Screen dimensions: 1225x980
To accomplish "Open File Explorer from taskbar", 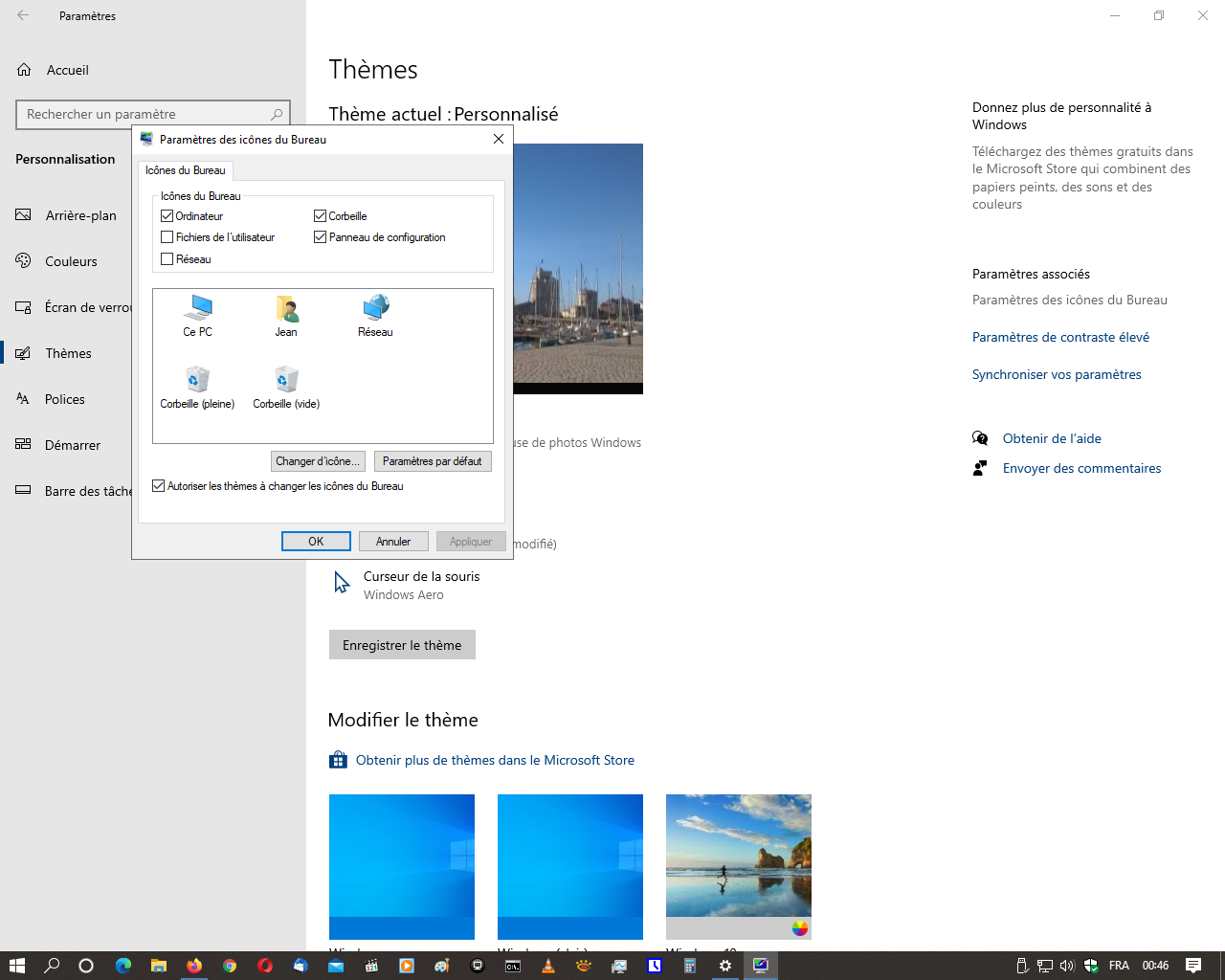I will 159,966.
